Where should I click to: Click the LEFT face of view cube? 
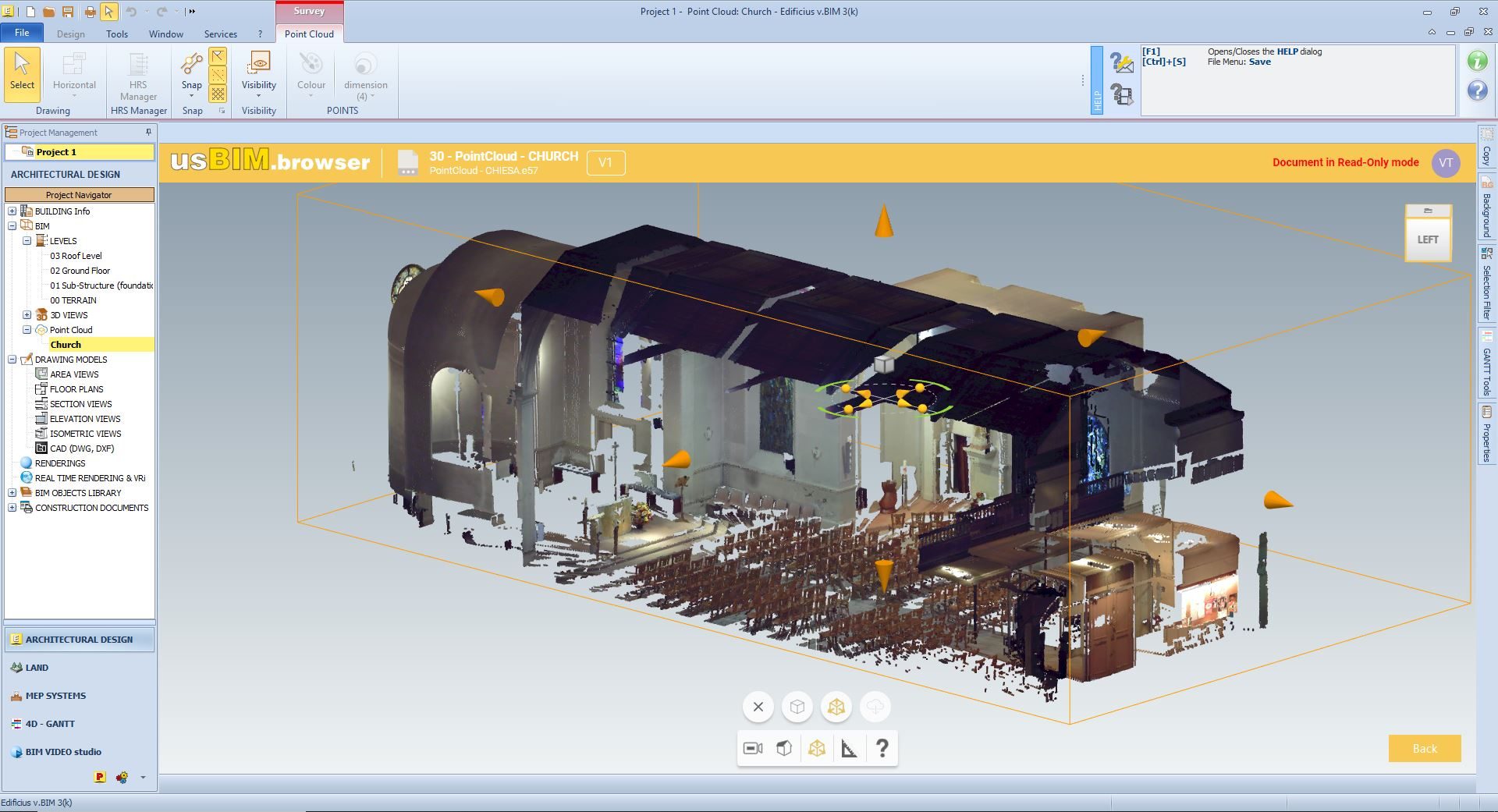[x=1427, y=240]
